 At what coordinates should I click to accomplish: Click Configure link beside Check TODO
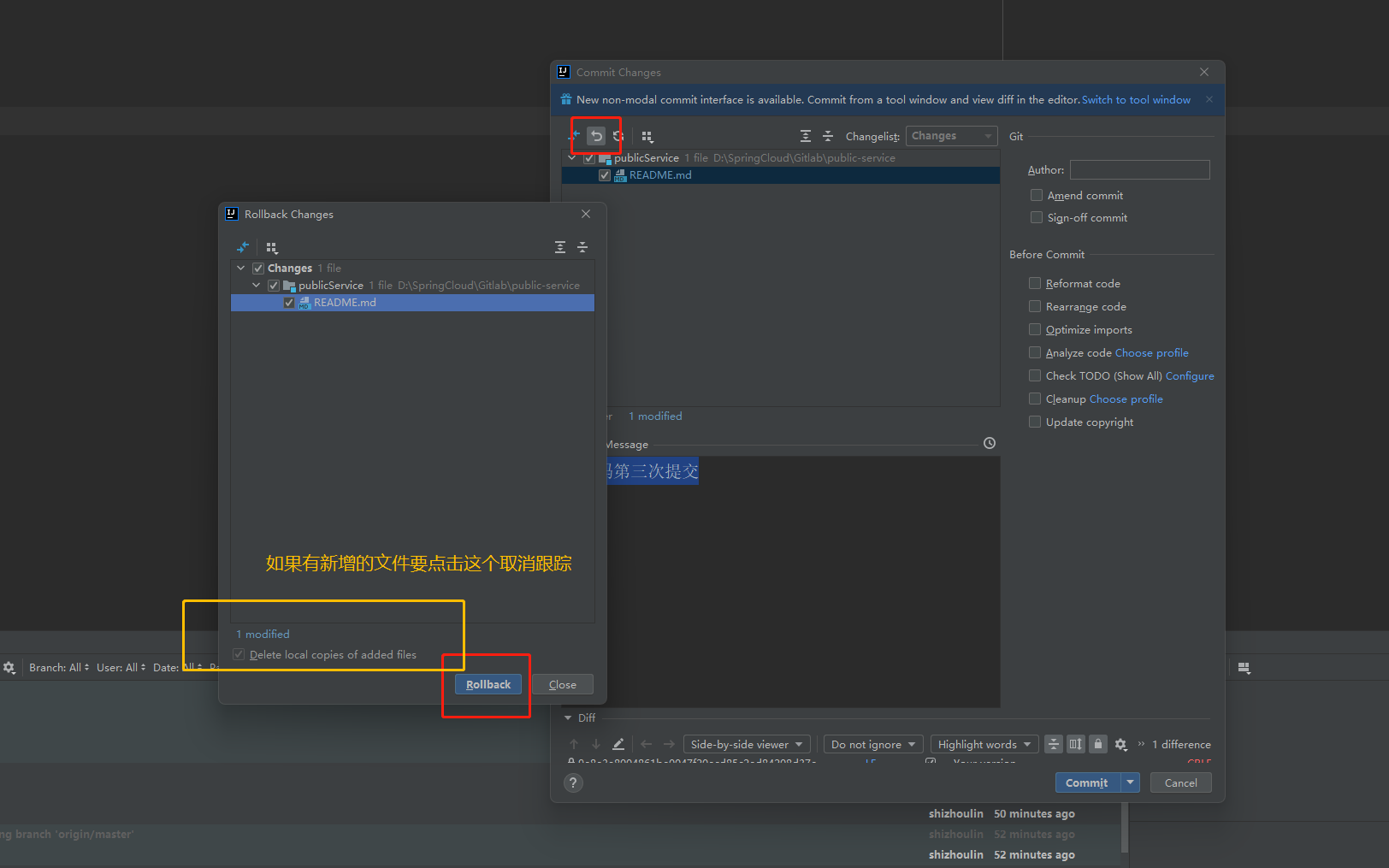1190,376
